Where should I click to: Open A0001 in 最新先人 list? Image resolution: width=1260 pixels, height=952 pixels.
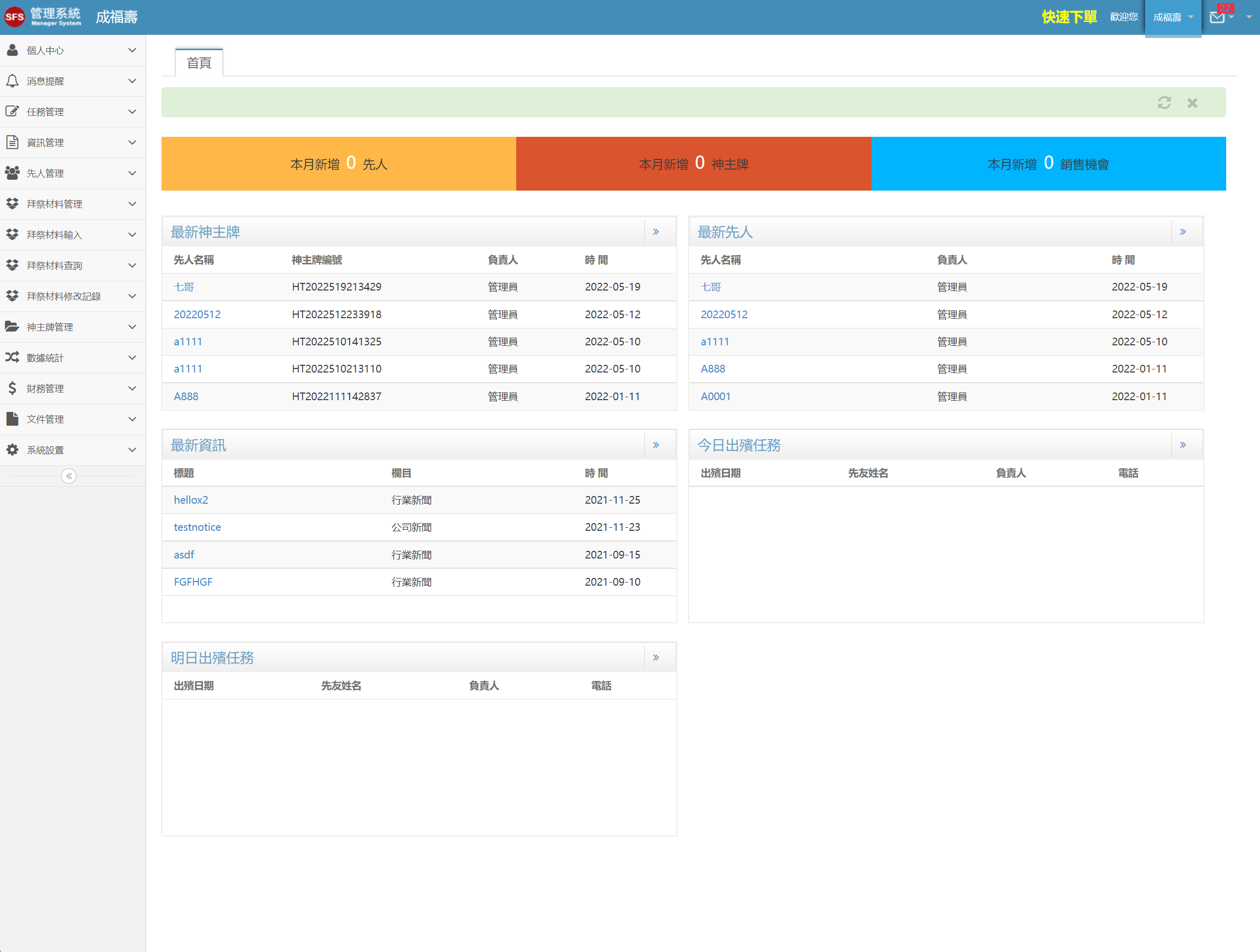click(x=715, y=396)
